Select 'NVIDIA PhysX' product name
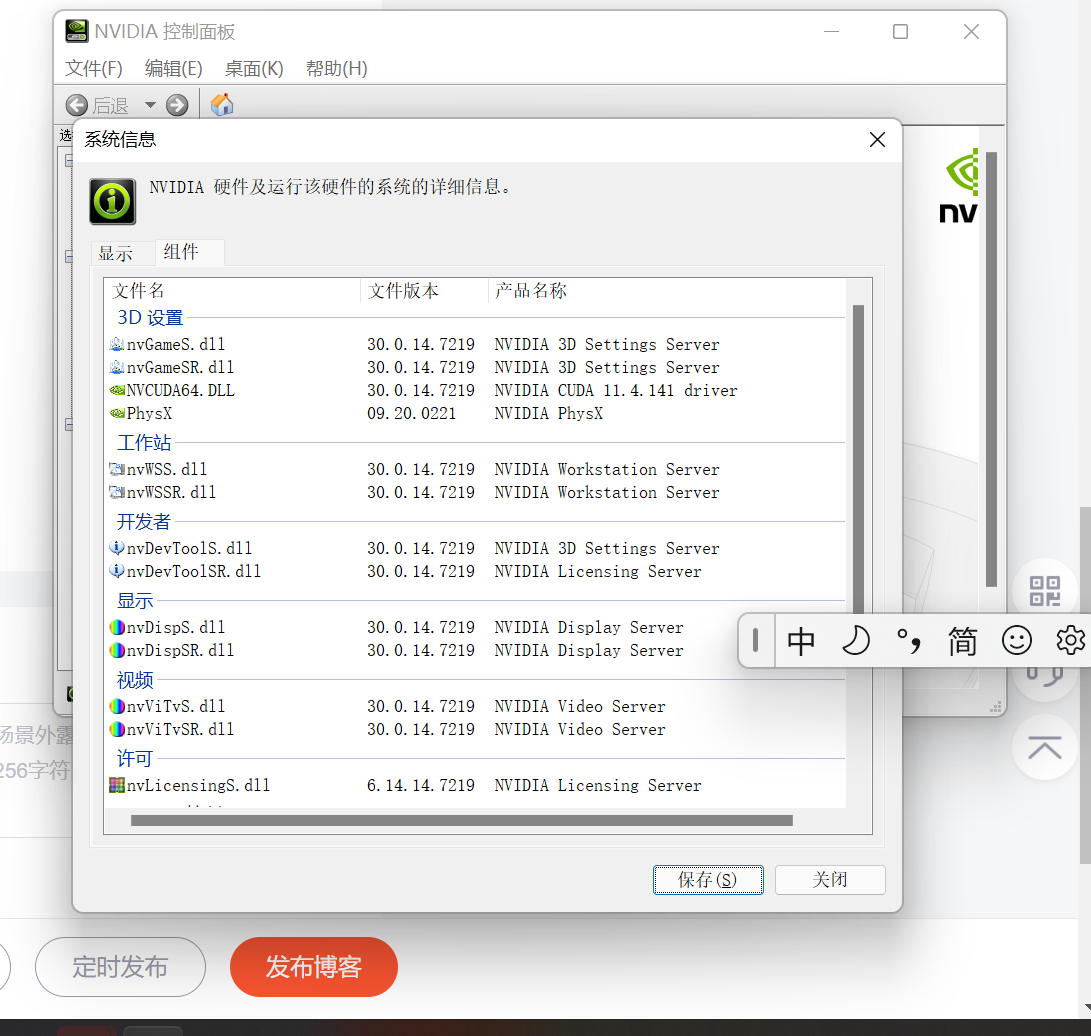The height and width of the screenshot is (1036, 1091). pyautogui.click(x=549, y=413)
